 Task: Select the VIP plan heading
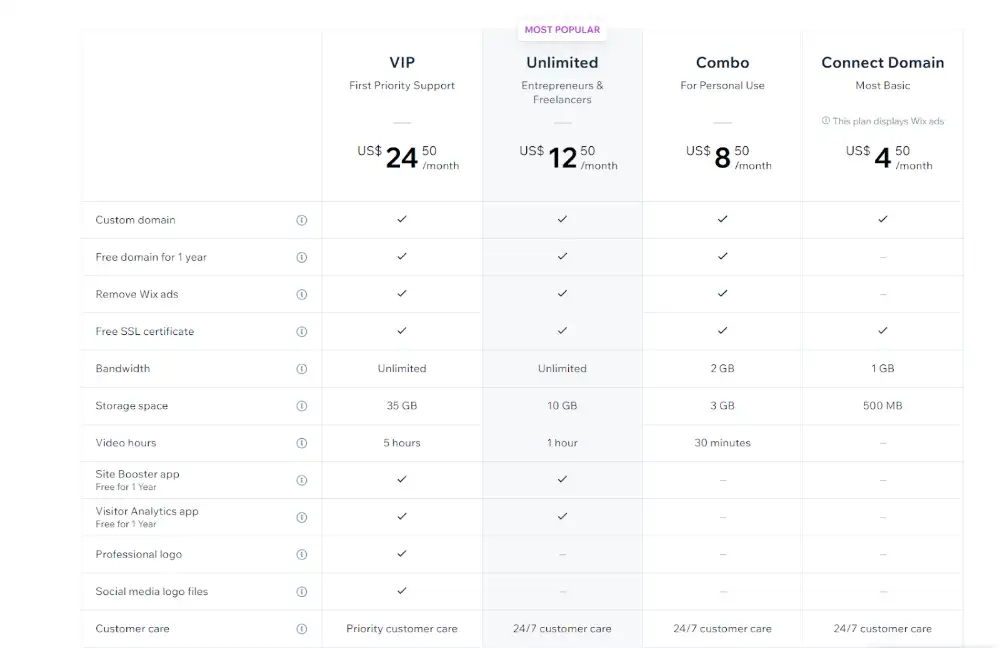402,63
